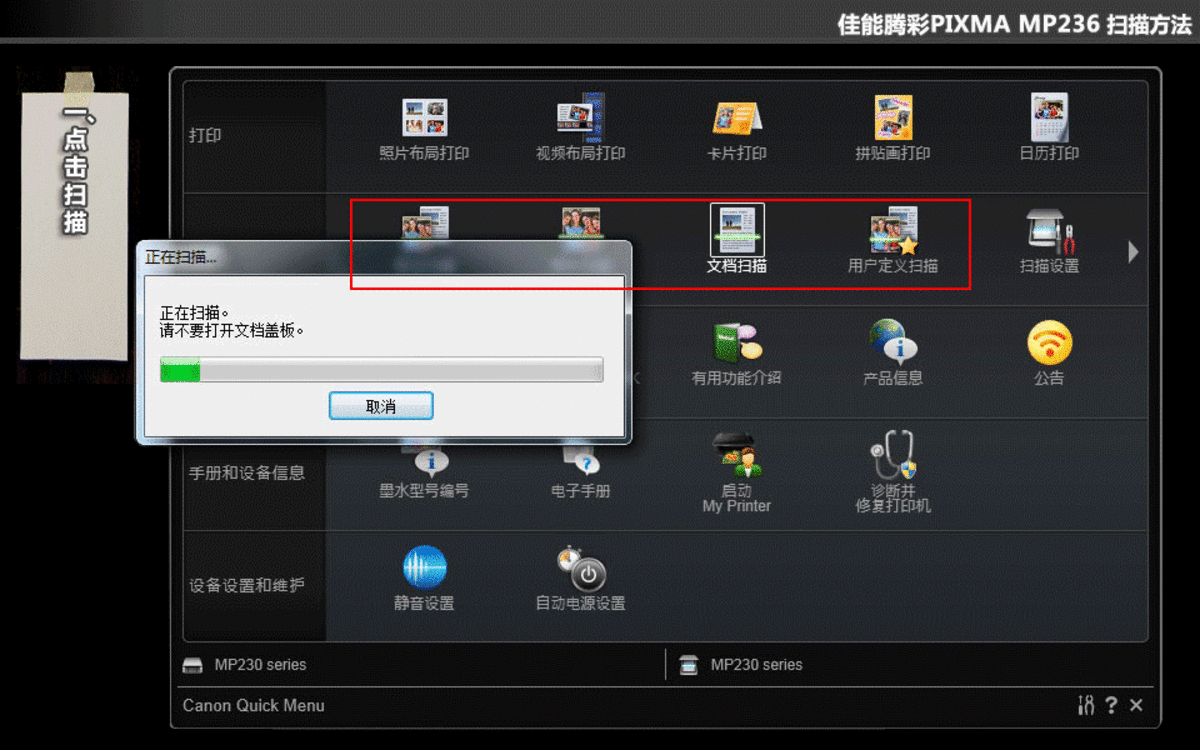Open 照片布局打印 photo layout print
The image size is (1200, 750).
424,130
